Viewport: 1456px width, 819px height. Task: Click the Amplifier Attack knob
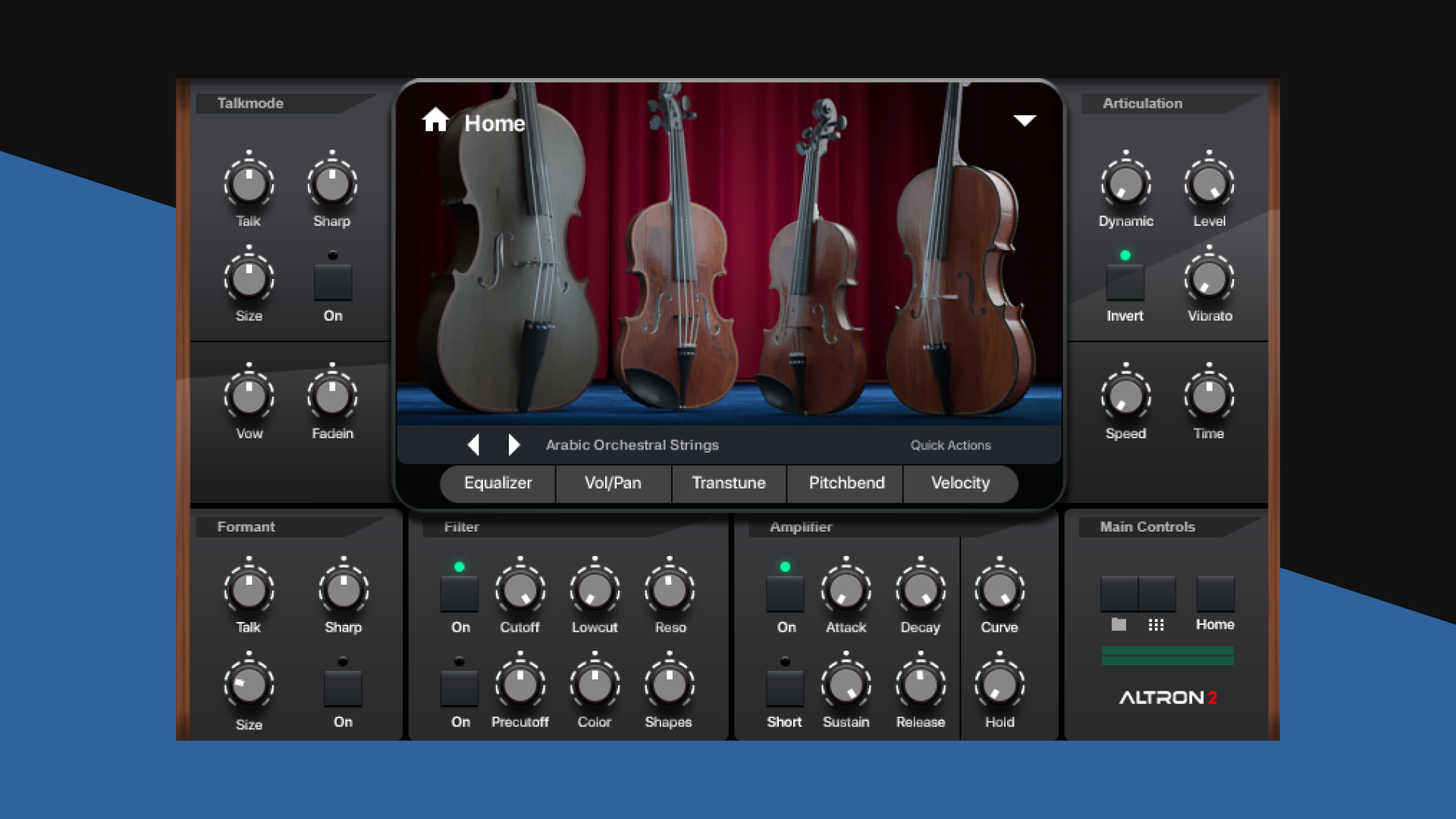(x=846, y=591)
